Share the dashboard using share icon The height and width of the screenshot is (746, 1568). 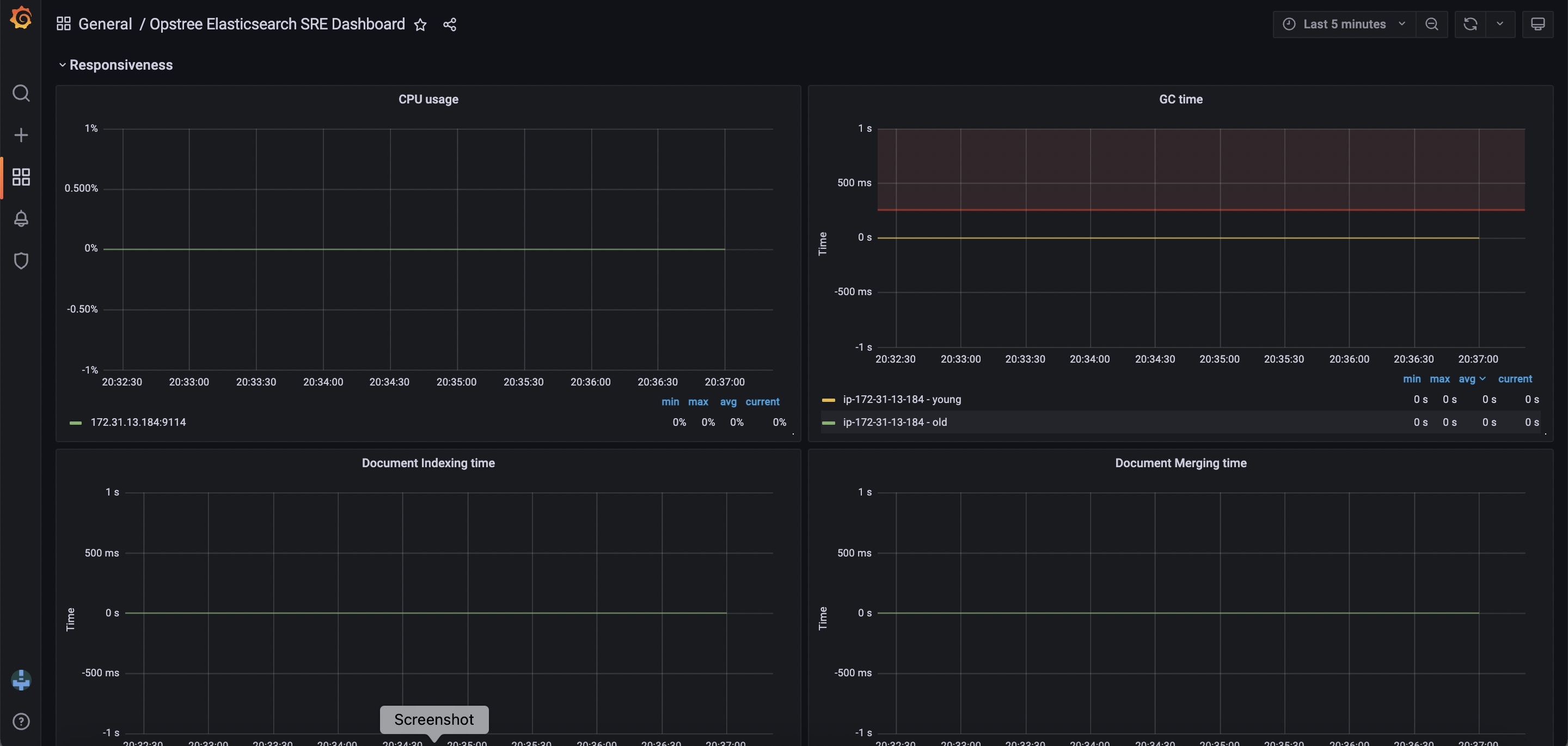[x=450, y=25]
